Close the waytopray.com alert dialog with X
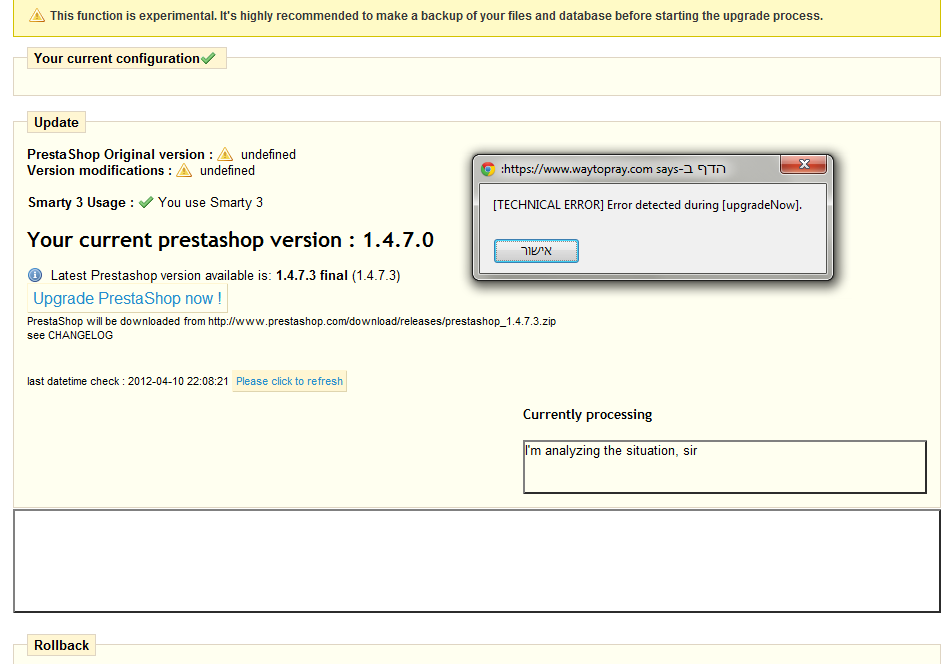The height and width of the screenshot is (664, 952). [803, 164]
